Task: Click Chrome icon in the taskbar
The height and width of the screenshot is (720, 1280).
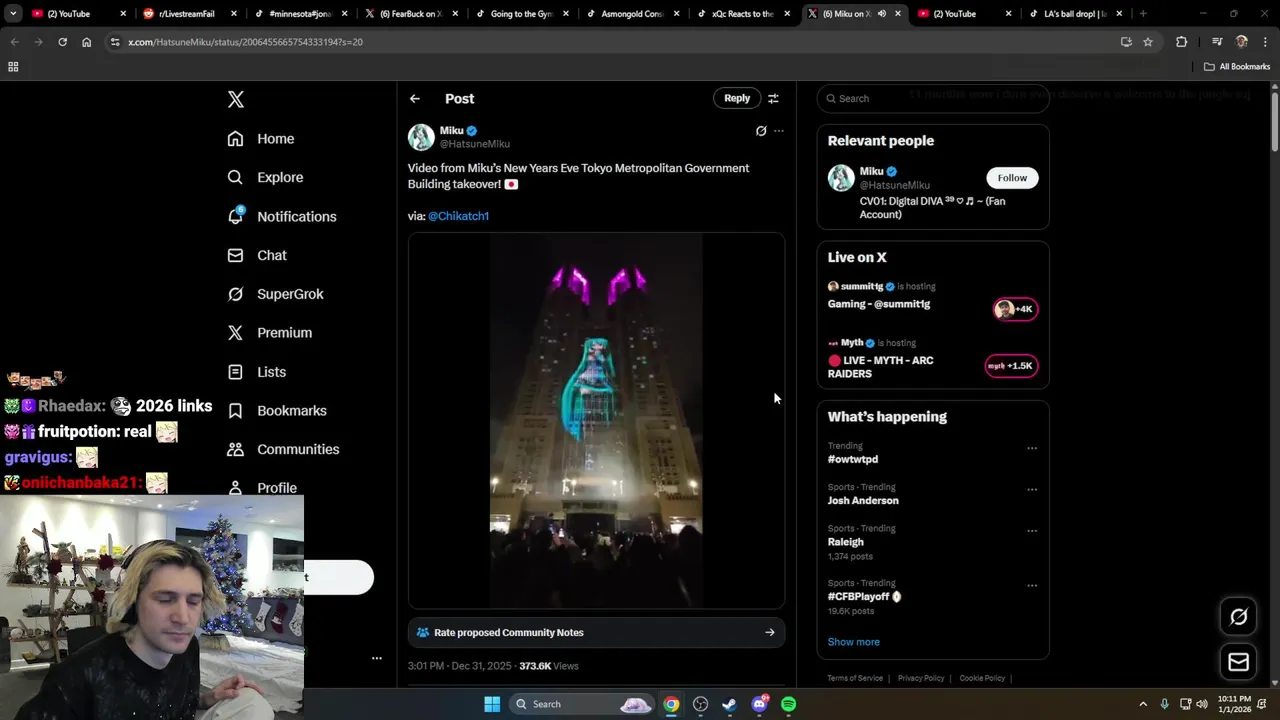Action: pos(671,704)
